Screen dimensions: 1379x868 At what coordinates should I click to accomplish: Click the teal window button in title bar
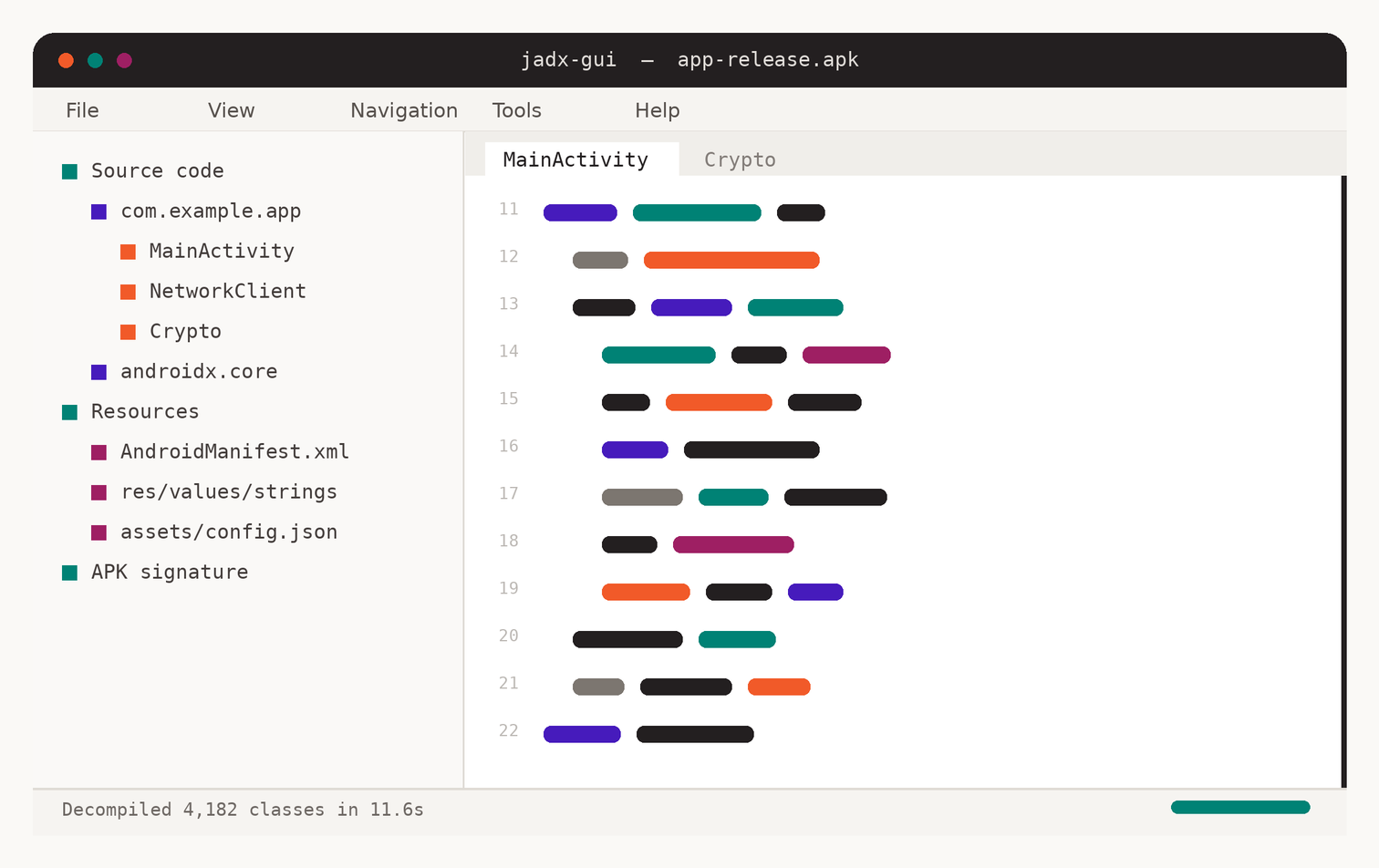coord(95,60)
